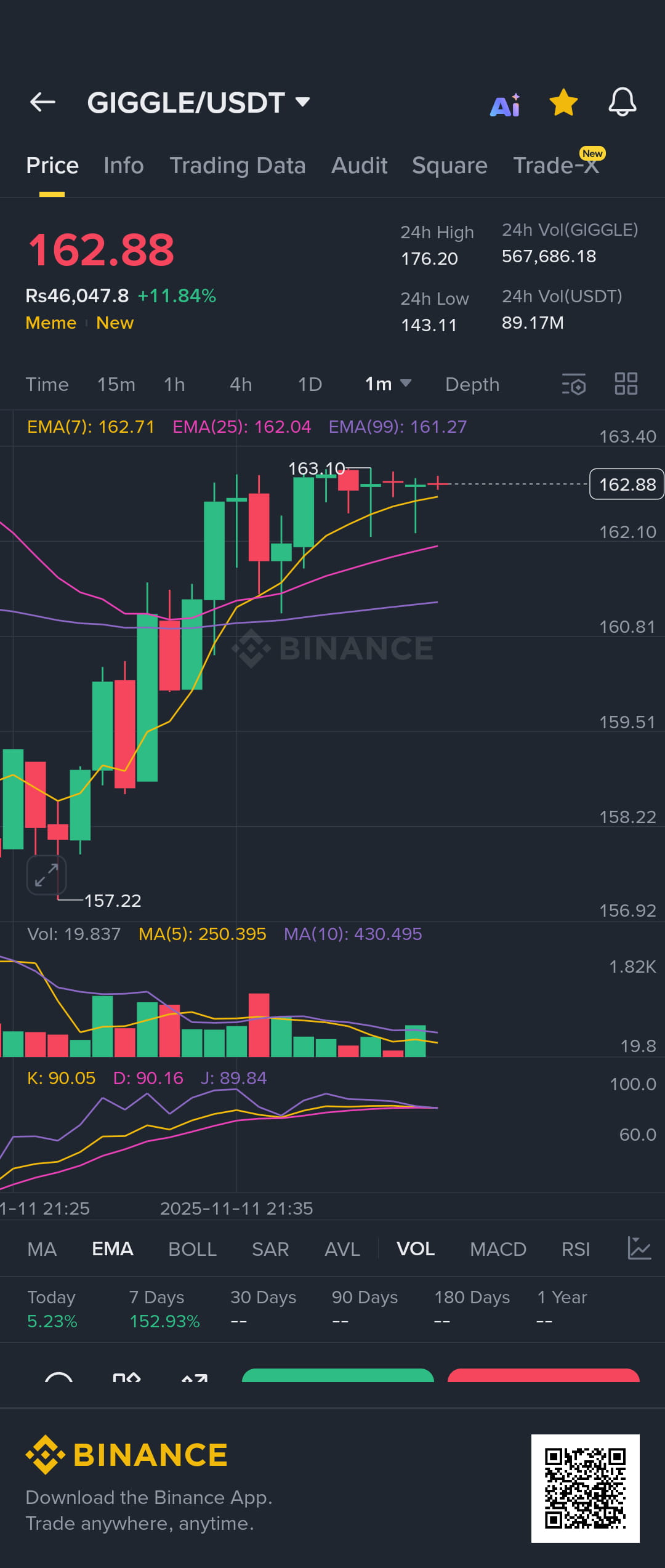Open the 1m interval dropdown
Screen dimensions: 665x1568
(x=388, y=384)
